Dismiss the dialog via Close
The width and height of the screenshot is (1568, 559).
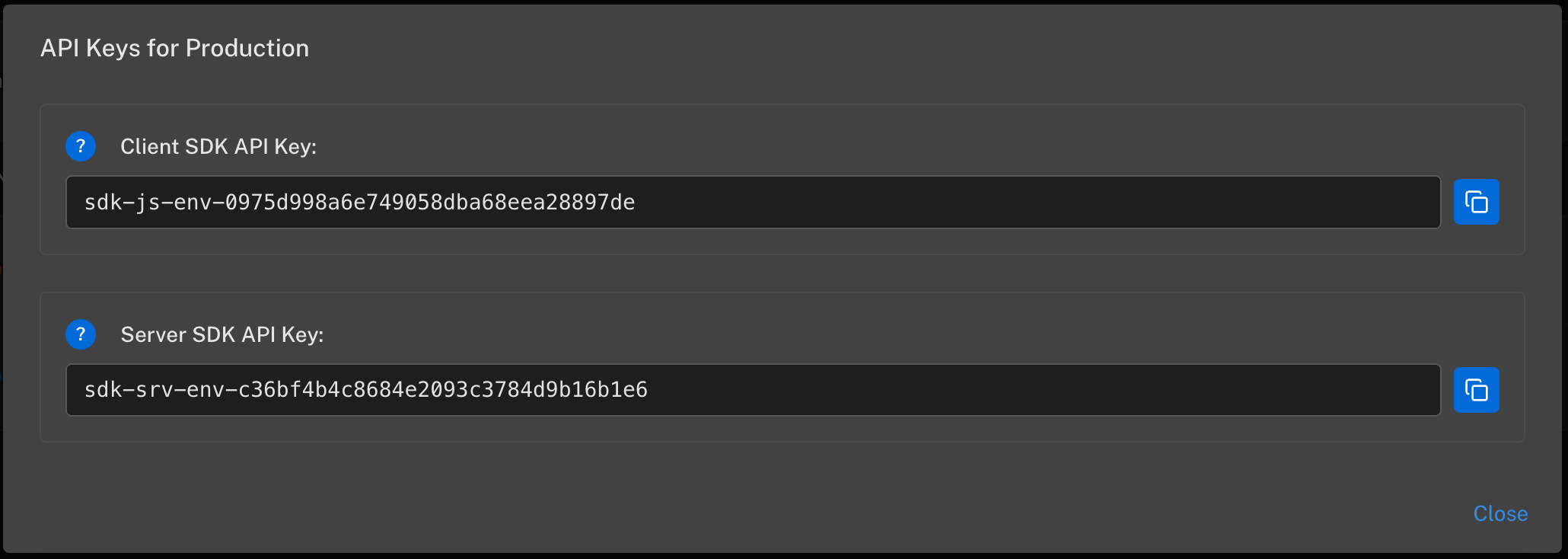click(x=1499, y=513)
